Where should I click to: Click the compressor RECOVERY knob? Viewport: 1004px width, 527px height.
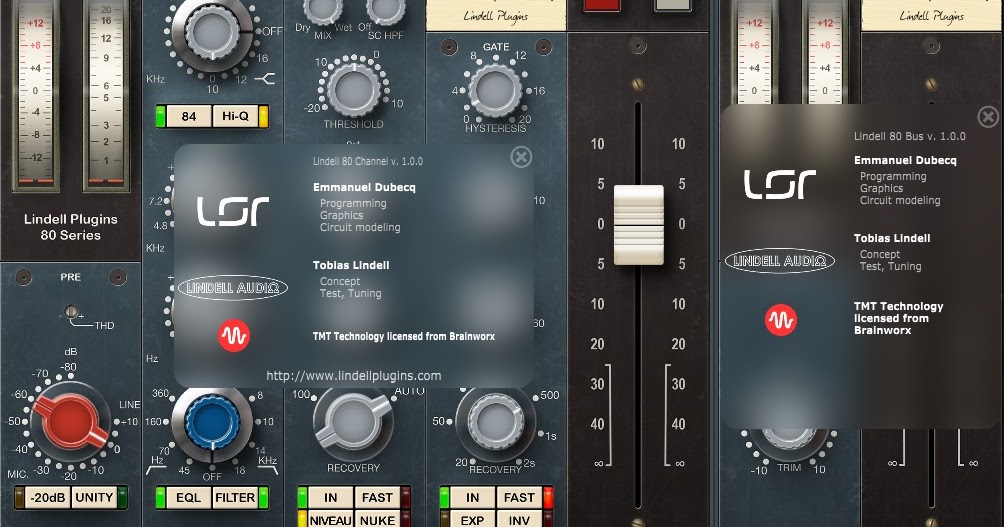click(x=353, y=423)
